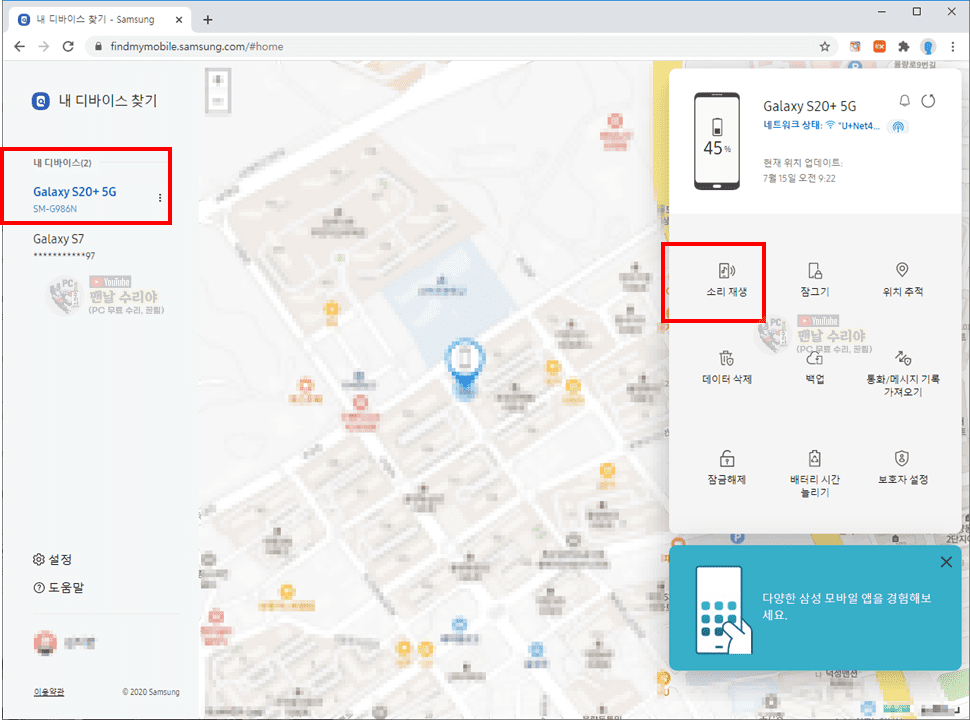Click the Find My Mobile logo
Screen dimensions: 970x720
coord(41,101)
